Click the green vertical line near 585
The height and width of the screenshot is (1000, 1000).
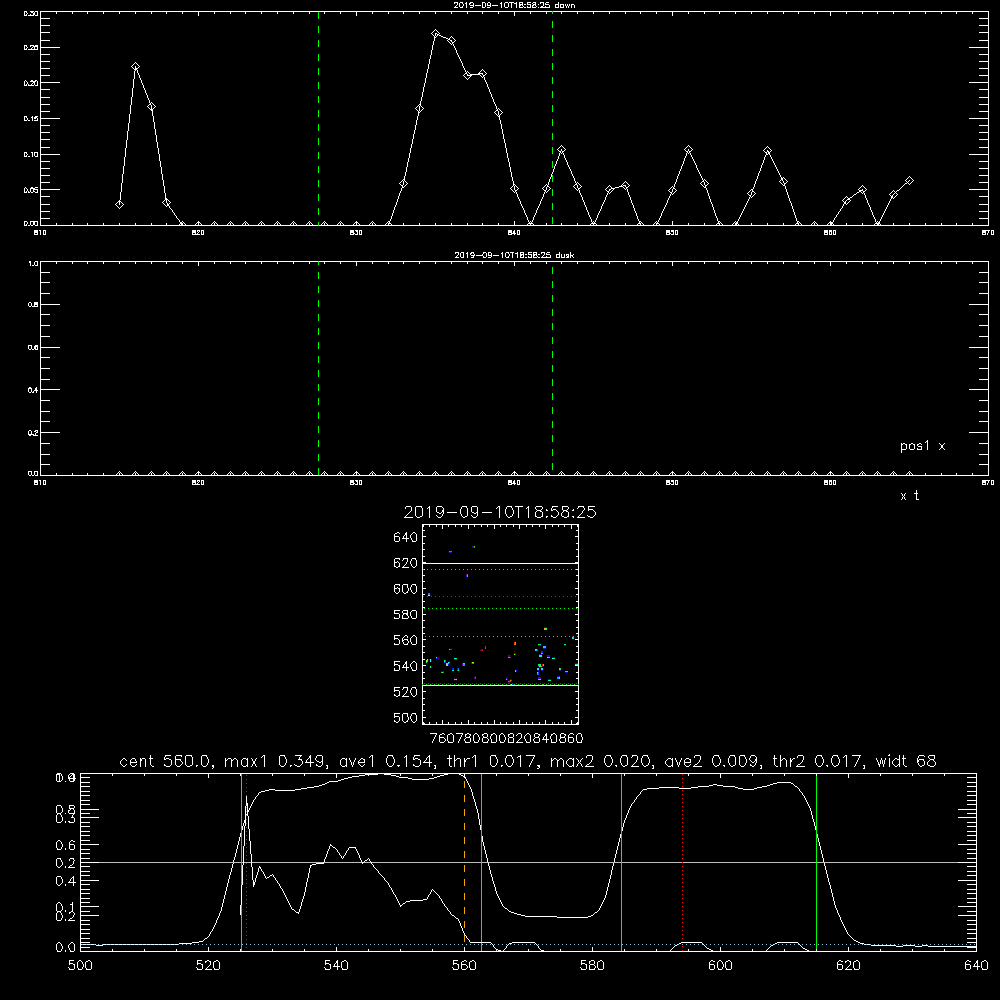pos(621,862)
